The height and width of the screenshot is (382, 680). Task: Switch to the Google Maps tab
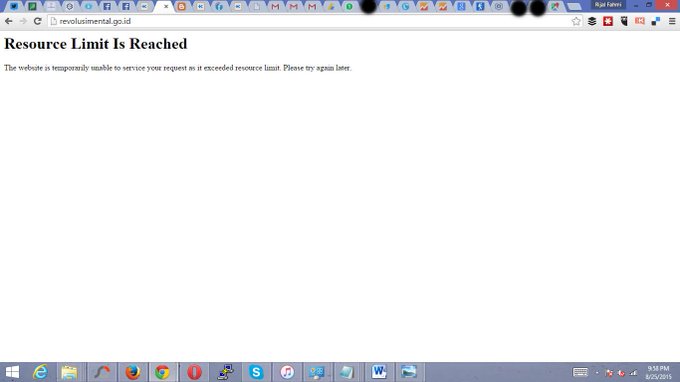555,7
